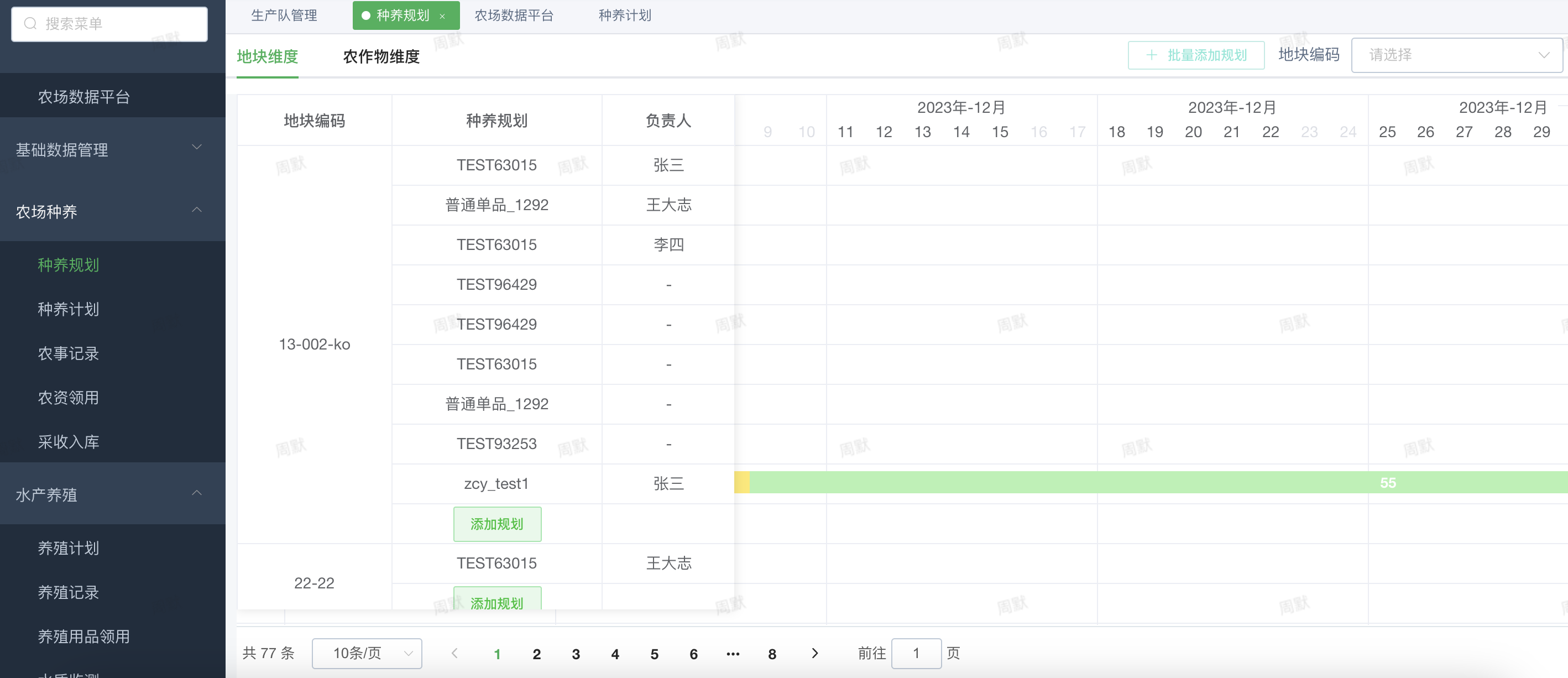
Task: Go to page 3
Action: click(x=576, y=654)
